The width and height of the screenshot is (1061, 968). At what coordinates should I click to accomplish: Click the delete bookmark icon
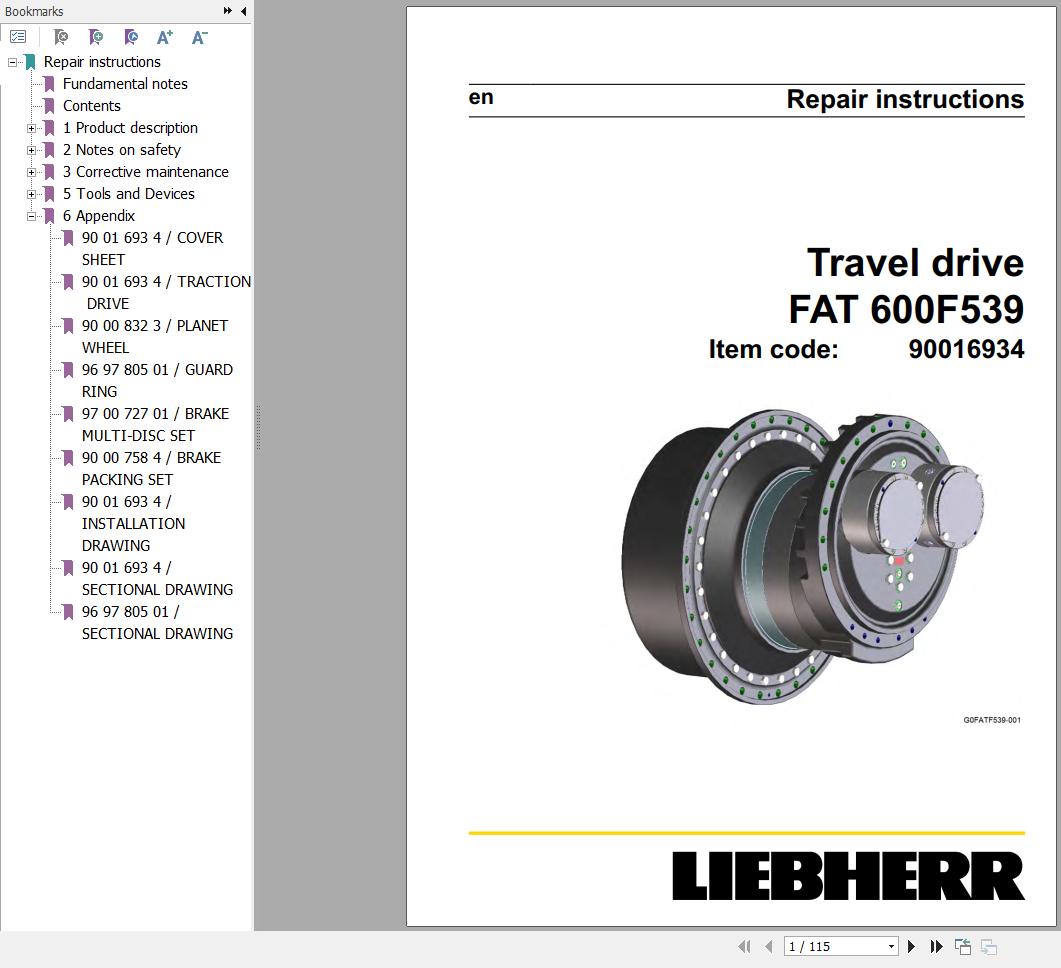click(61, 37)
